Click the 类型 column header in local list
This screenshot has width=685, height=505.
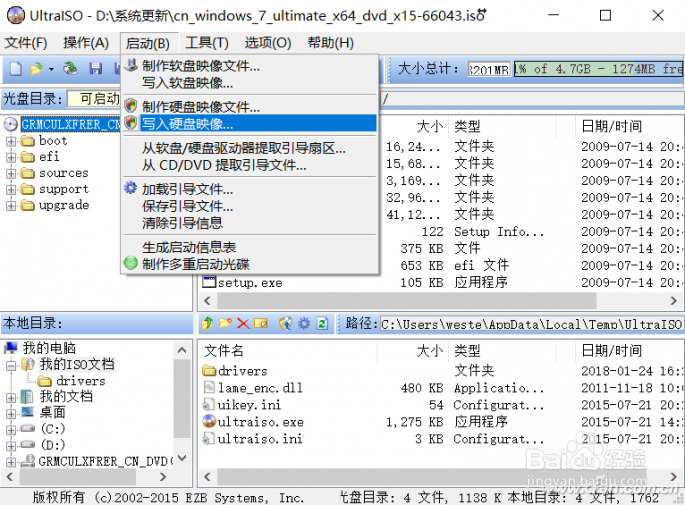click(x=502, y=351)
